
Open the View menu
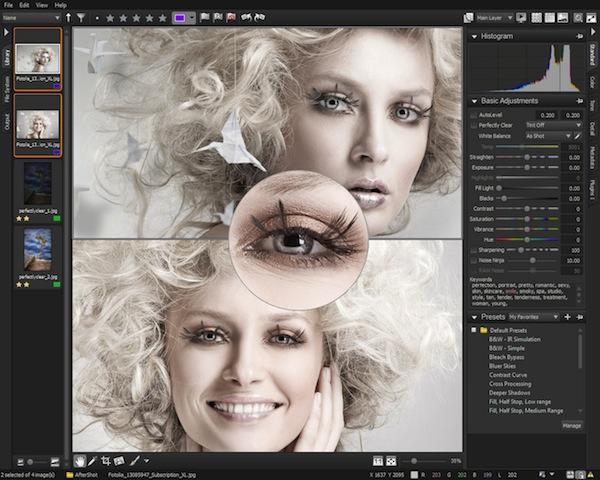pyautogui.click(x=42, y=5)
